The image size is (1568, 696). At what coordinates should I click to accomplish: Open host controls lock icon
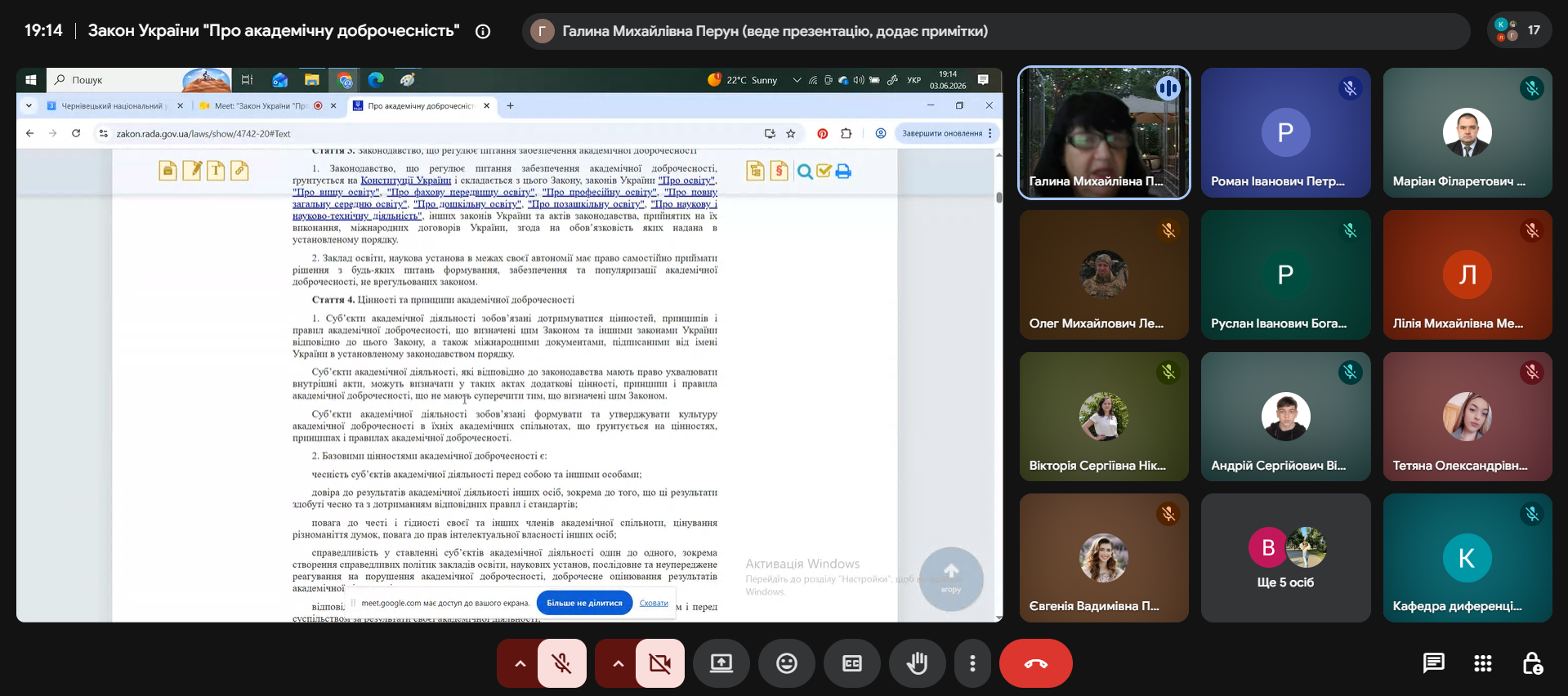(x=1533, y=663)
